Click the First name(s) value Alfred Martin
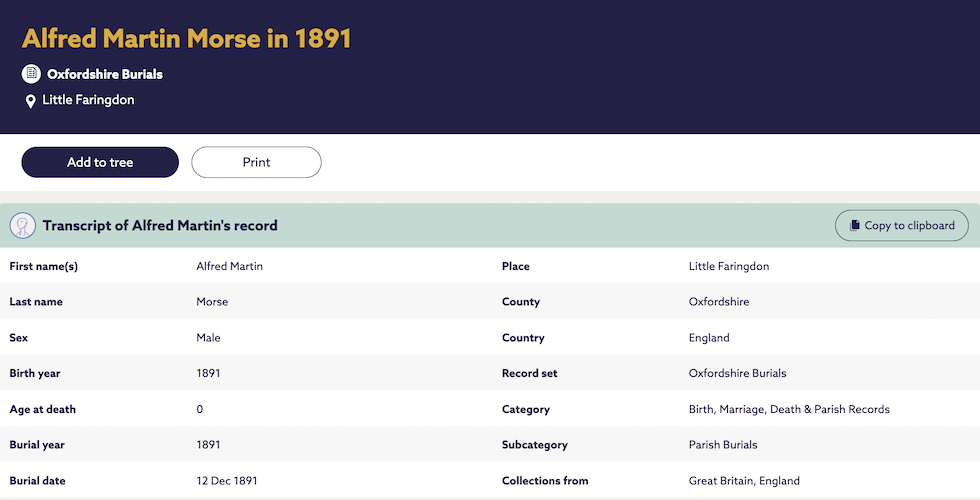This screenshot has height=500, width=980. [x=230, y=266]
